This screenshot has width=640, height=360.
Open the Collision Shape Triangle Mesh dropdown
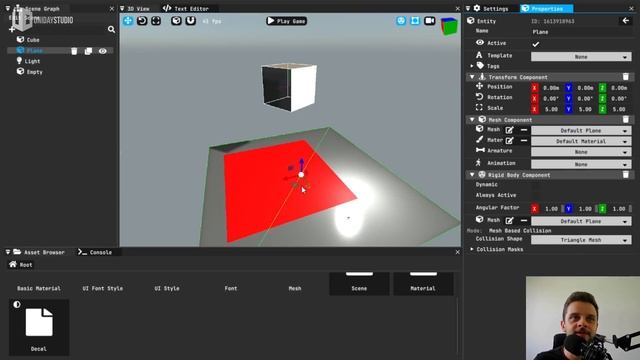click(x=581, y=240)
